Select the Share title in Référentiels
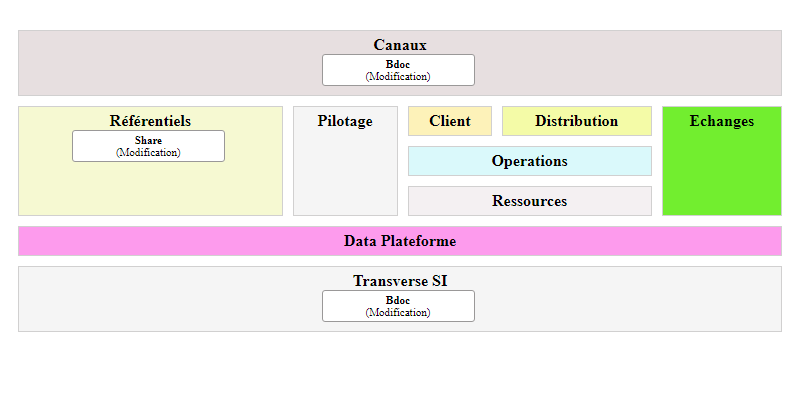800x400 pixels. [x=148, y=140]
